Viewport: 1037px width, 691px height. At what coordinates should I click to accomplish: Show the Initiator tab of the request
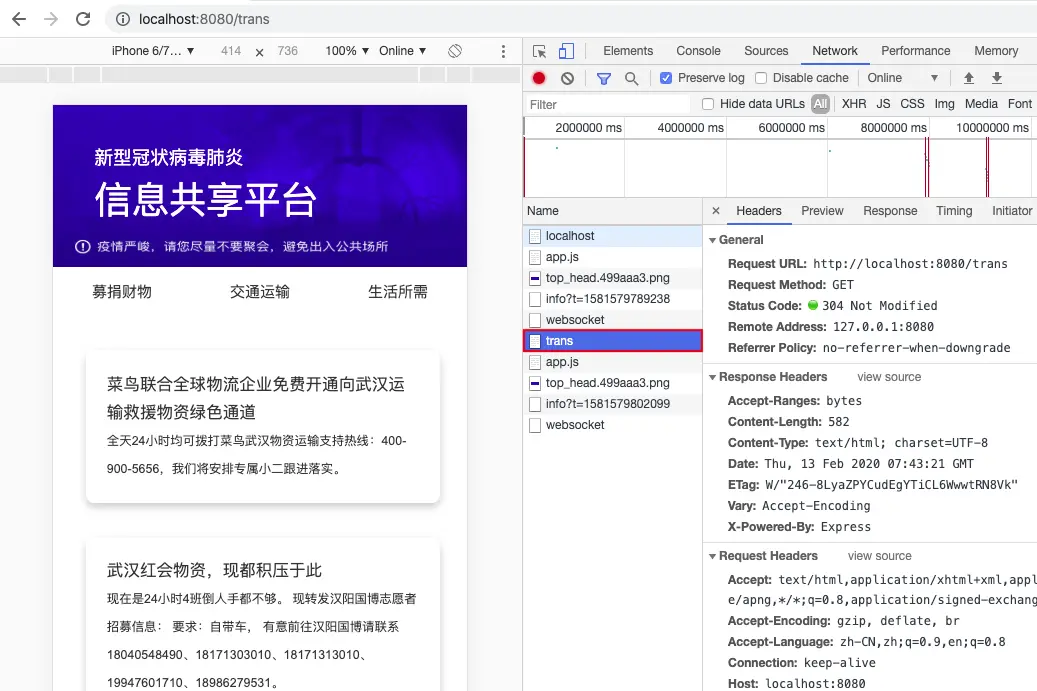click(x=1012, y=211)
